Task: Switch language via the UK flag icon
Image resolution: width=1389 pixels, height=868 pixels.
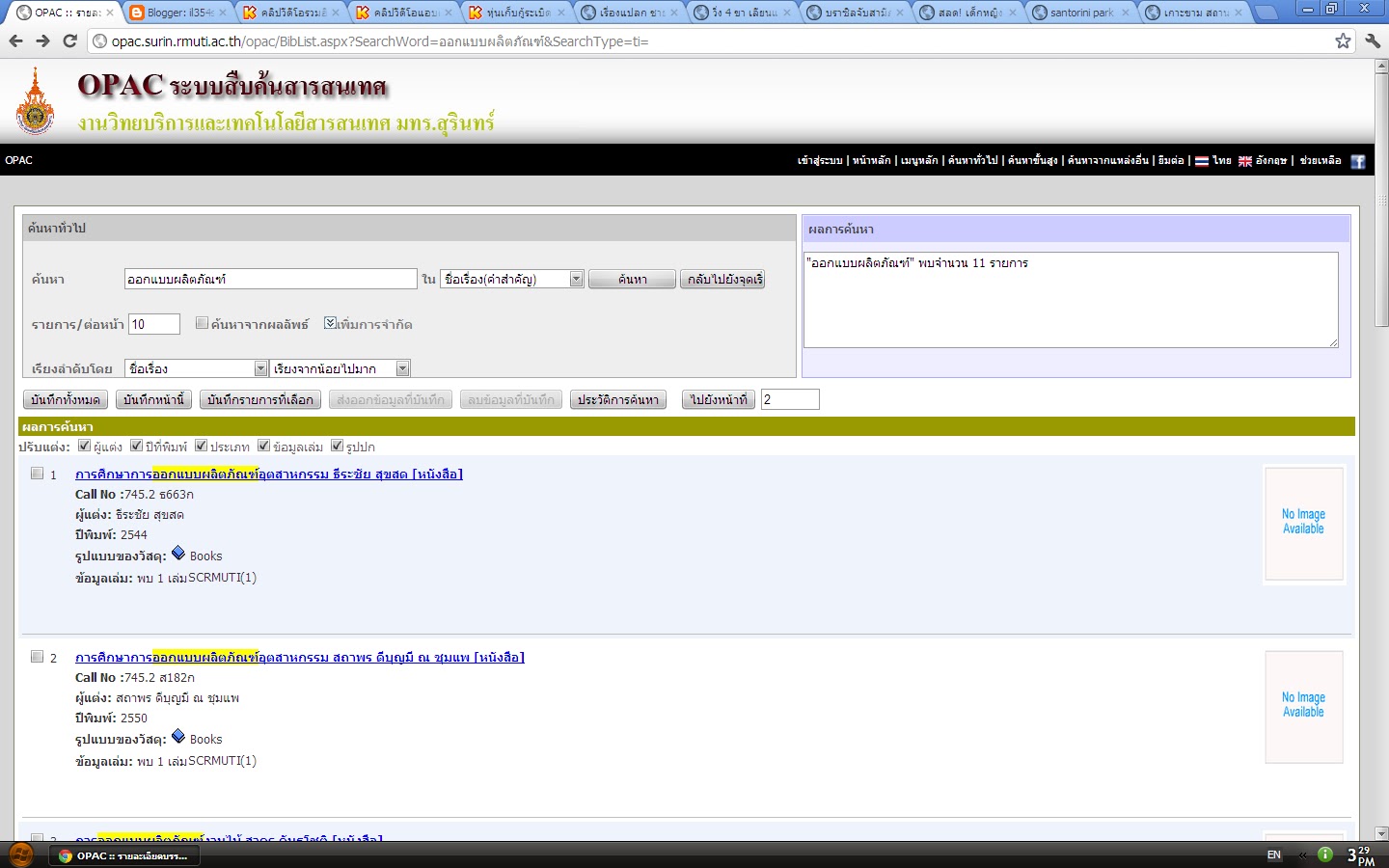Action: tap(1244, 161)
